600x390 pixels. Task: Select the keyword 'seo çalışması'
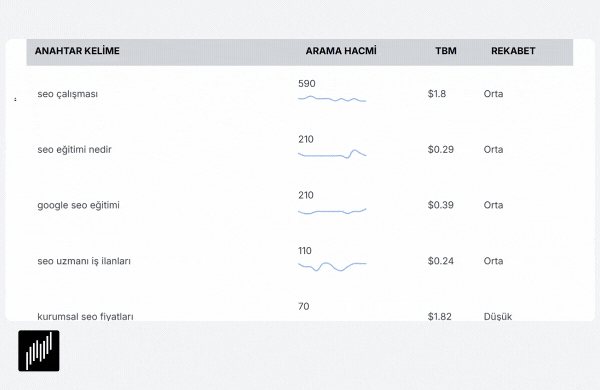68,94
